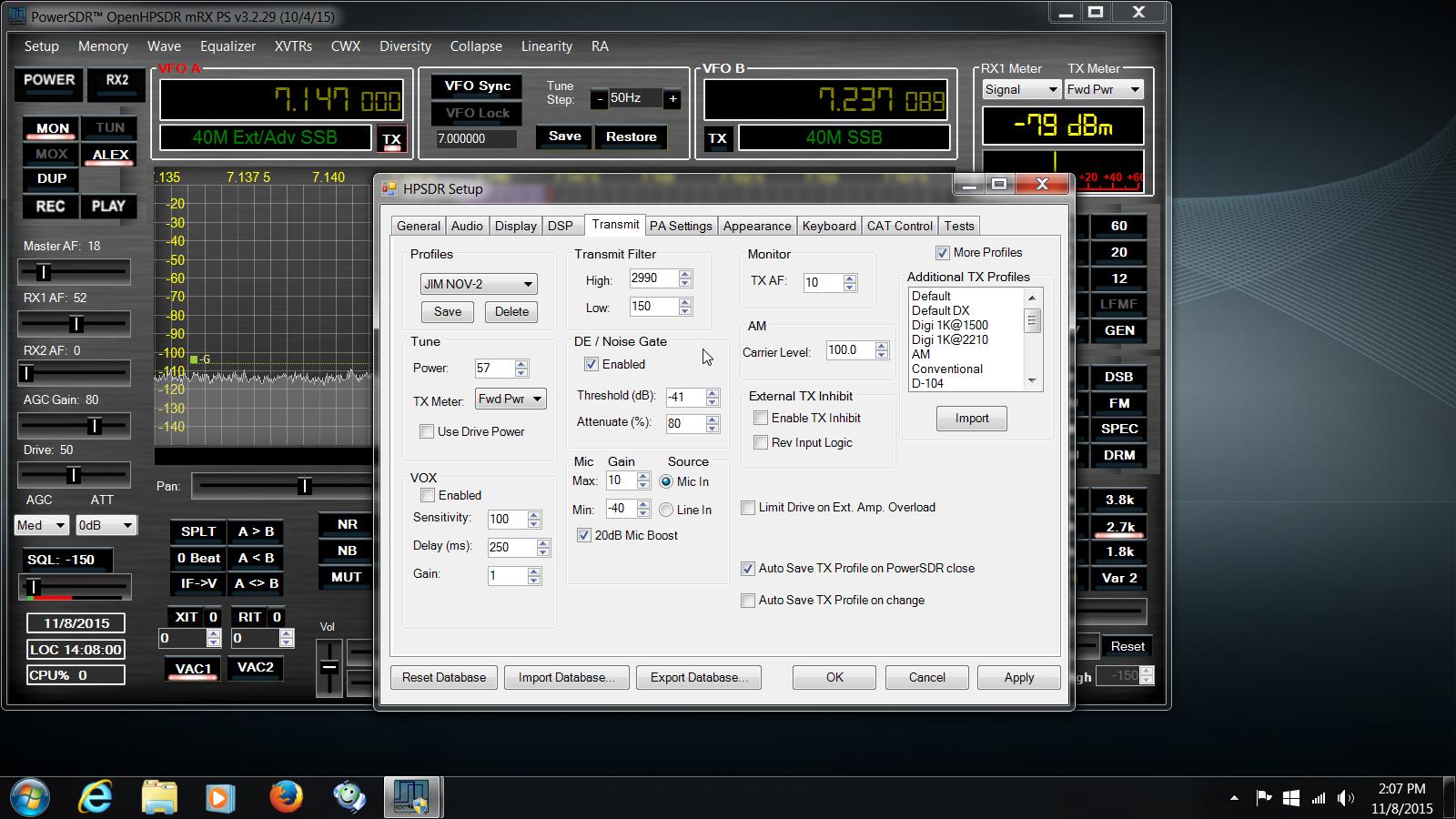Click the AM Carrier Level field
The height and width of the screenshot is (819, 1456).
[849, 349]
